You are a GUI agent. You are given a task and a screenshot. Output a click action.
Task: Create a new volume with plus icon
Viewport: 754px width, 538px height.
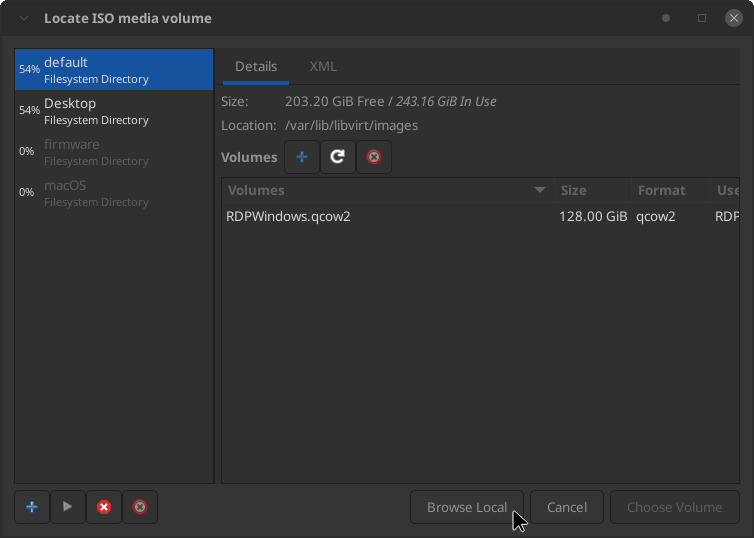point(302,157)
